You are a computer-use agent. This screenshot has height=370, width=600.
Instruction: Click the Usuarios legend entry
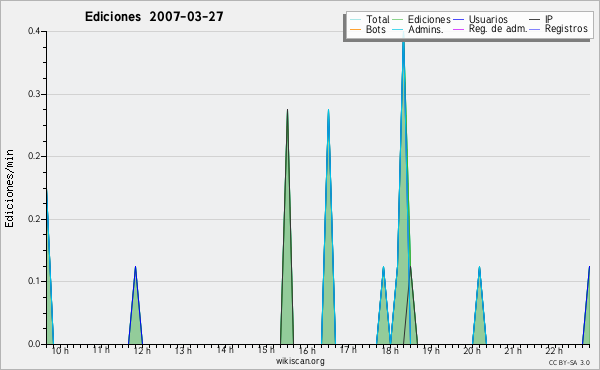coord(480,19)
